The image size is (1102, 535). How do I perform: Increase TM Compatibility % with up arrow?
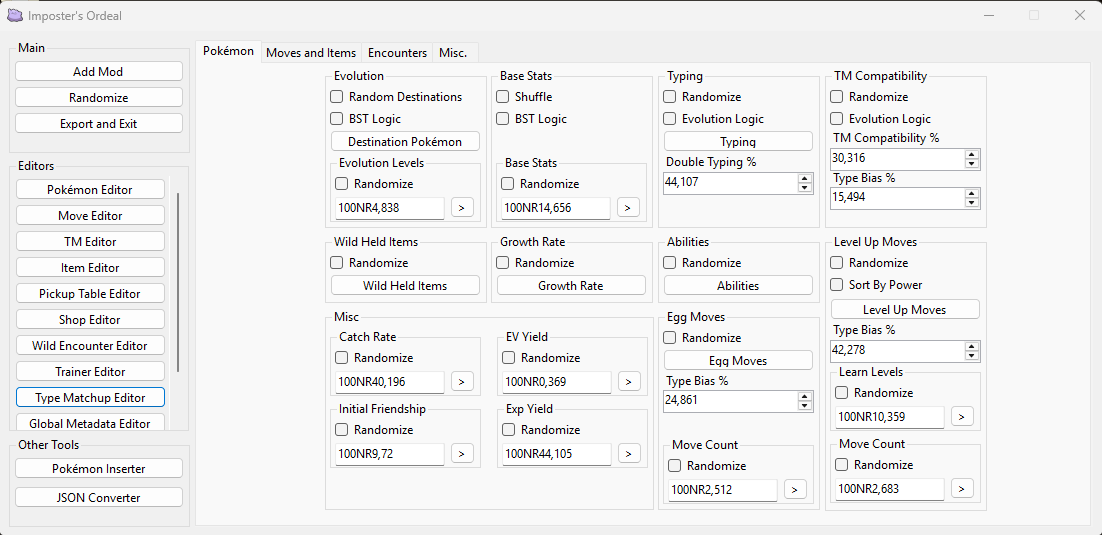[x=972, y=155]
